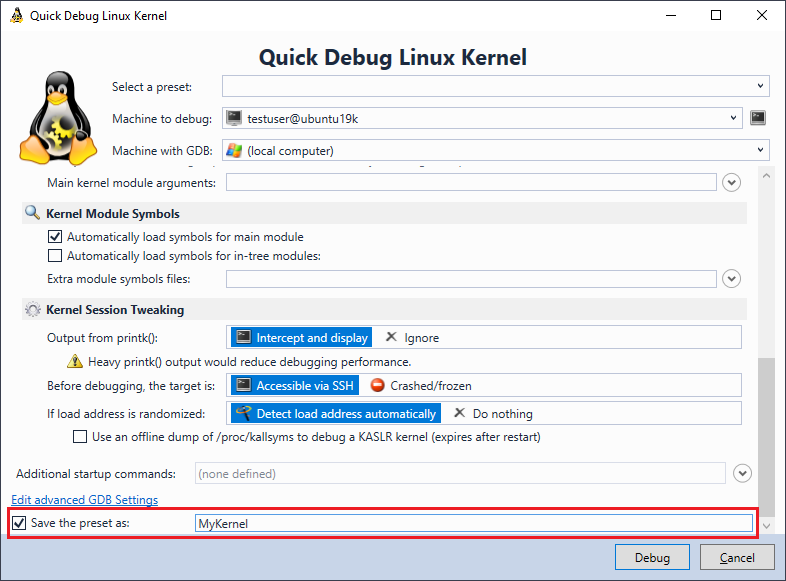
Task: Click the magnifier icon beside Kernel Module Symbols
Action: [x=33, y=213]
